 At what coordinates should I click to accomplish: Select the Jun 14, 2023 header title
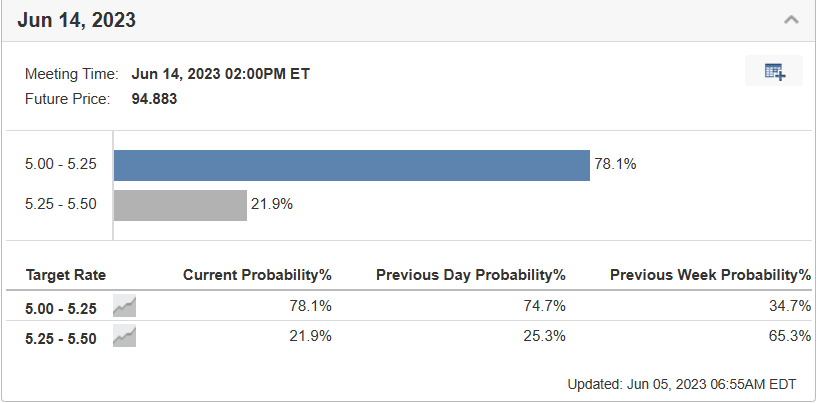coord(76,20)
